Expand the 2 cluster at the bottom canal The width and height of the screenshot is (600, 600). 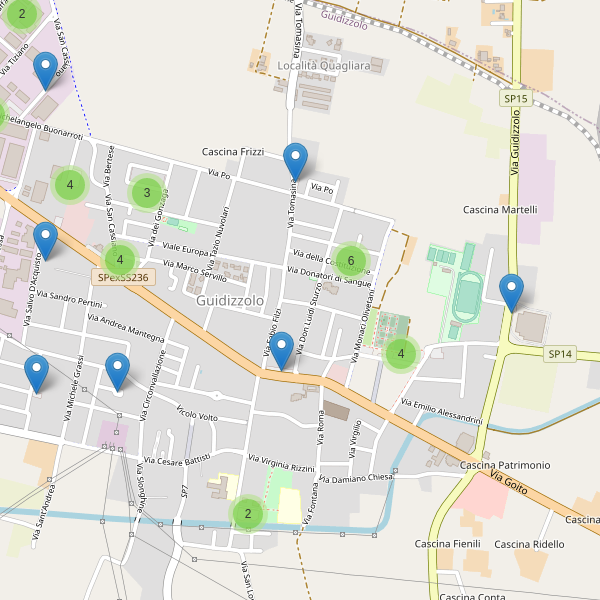click(x=247, y=514)
